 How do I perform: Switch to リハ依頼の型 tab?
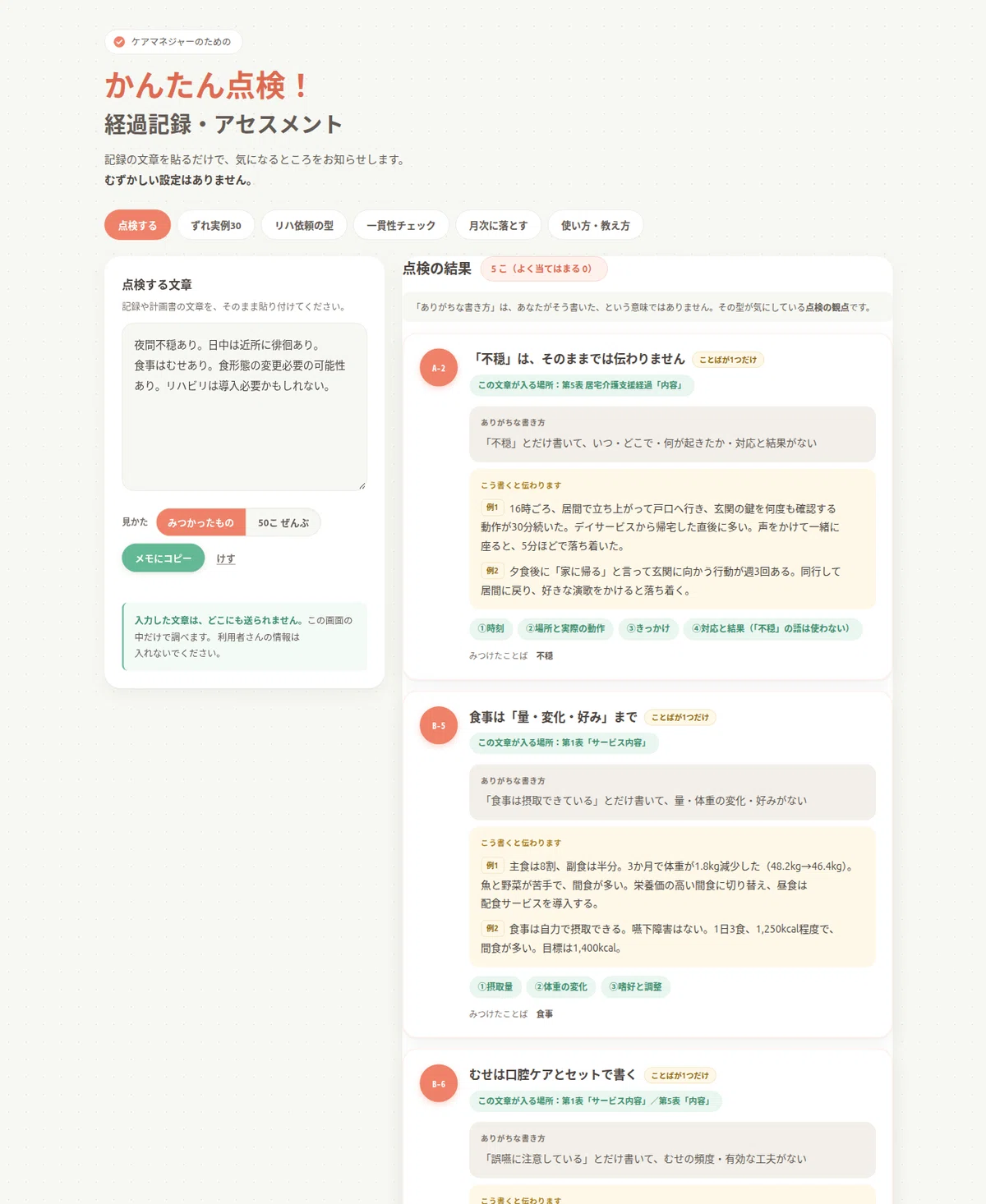[304, 225]
